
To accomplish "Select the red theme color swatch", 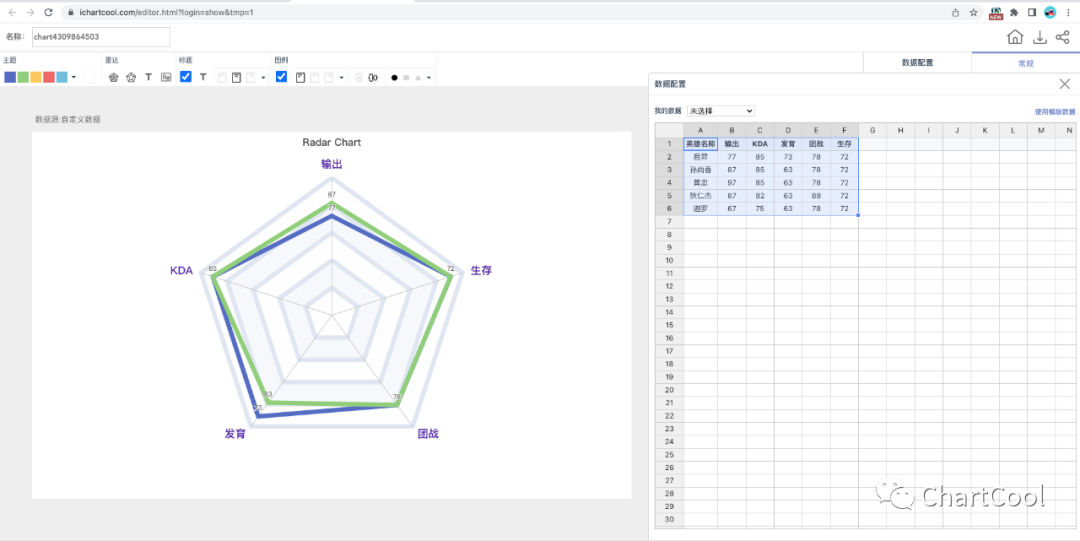I will pyautogui.click(x=49, y=77).
